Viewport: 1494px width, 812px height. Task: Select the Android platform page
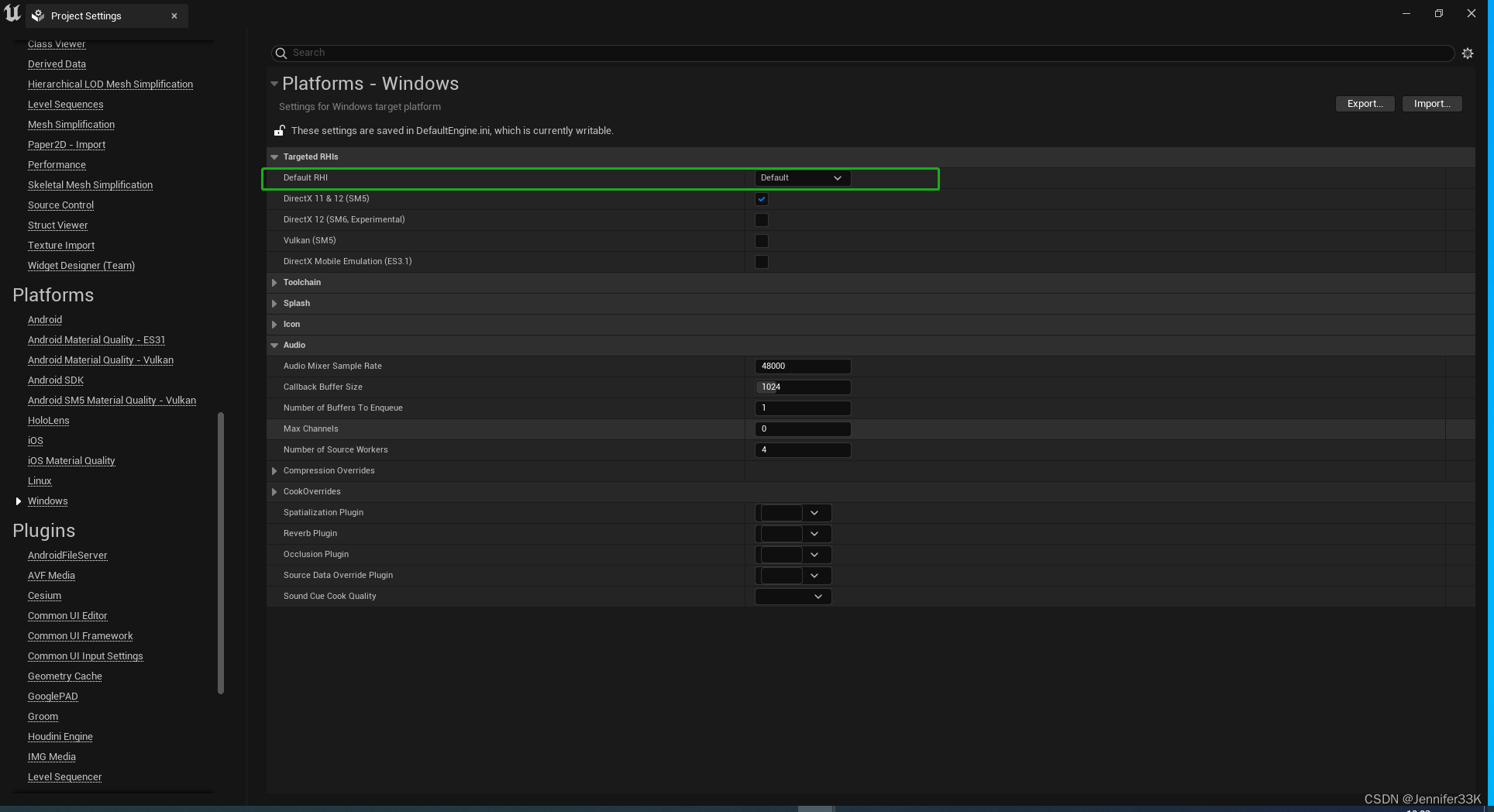(45, 320)
